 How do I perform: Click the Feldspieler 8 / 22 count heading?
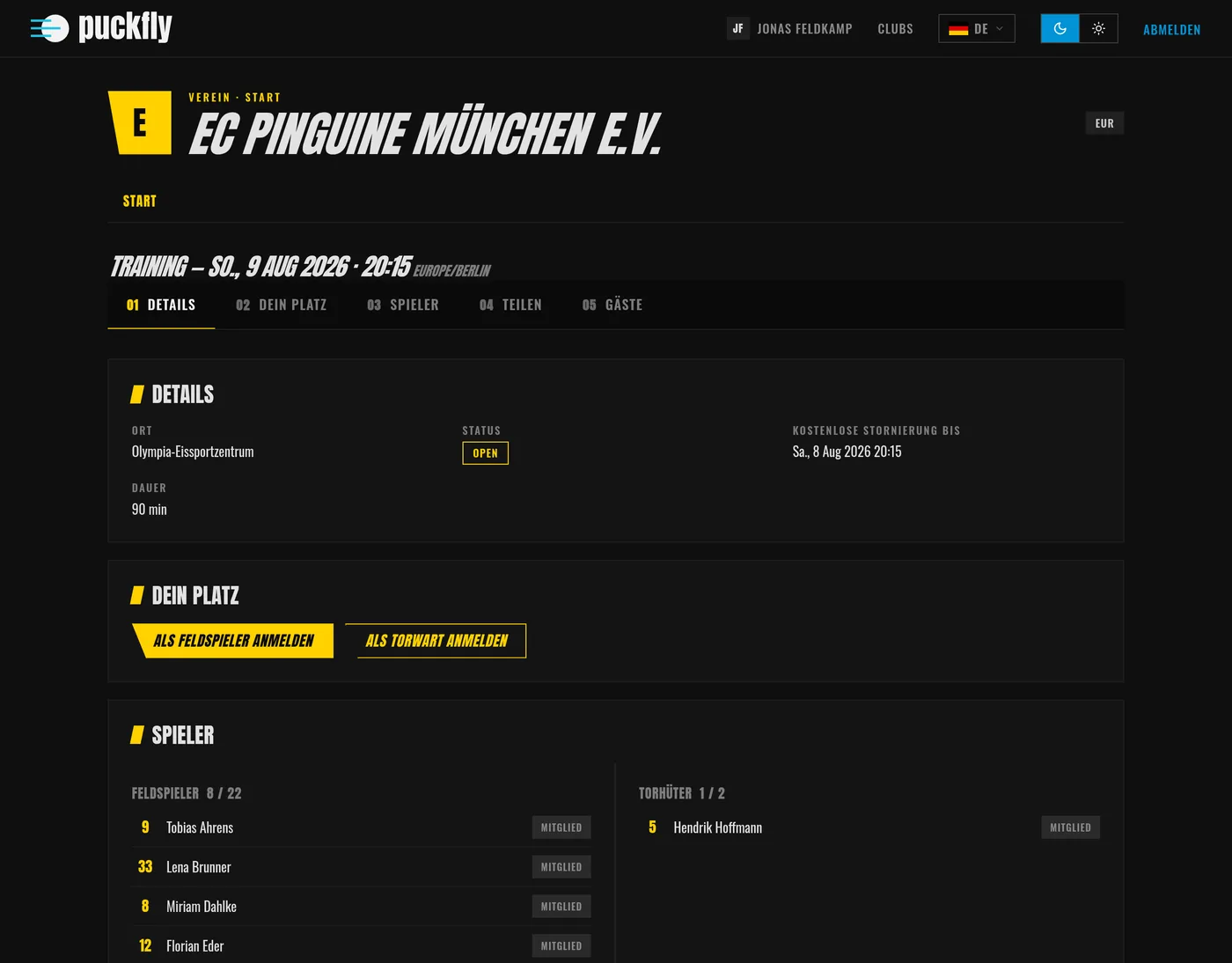[x=187, y=793]
